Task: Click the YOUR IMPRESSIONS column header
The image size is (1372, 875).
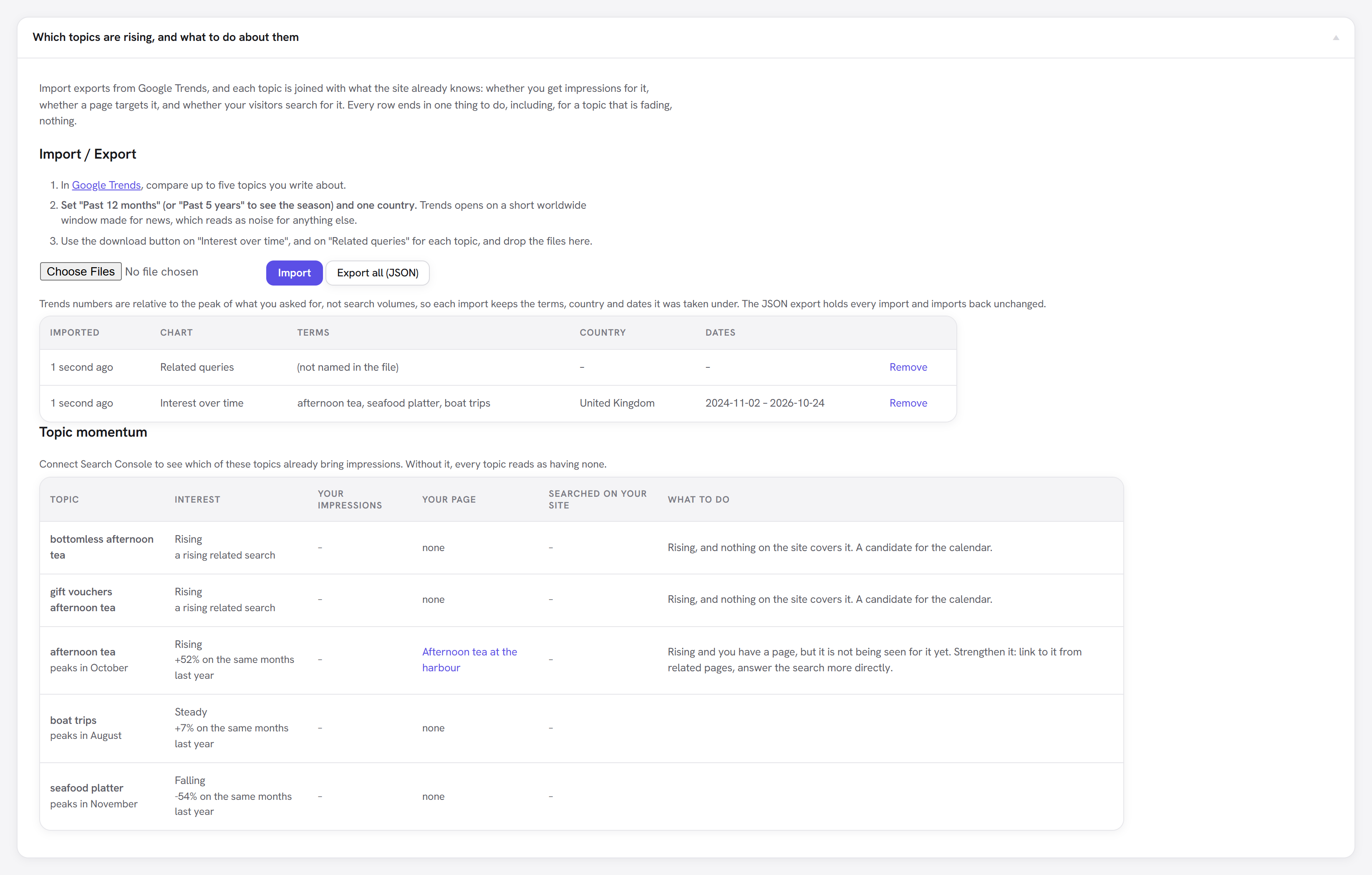Action: coord(350,499)
